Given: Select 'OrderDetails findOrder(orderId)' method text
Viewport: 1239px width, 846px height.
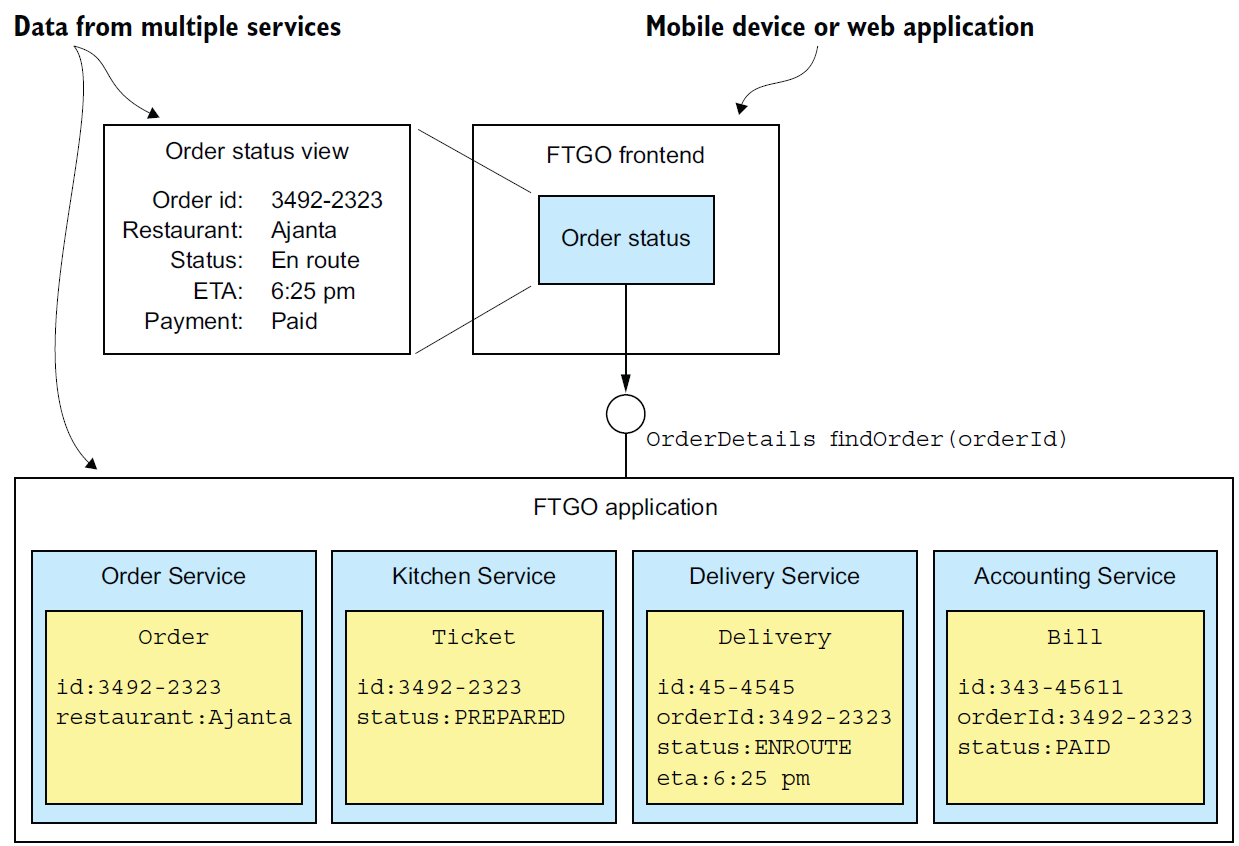Looking at the screenshot, I should [856, 439].
